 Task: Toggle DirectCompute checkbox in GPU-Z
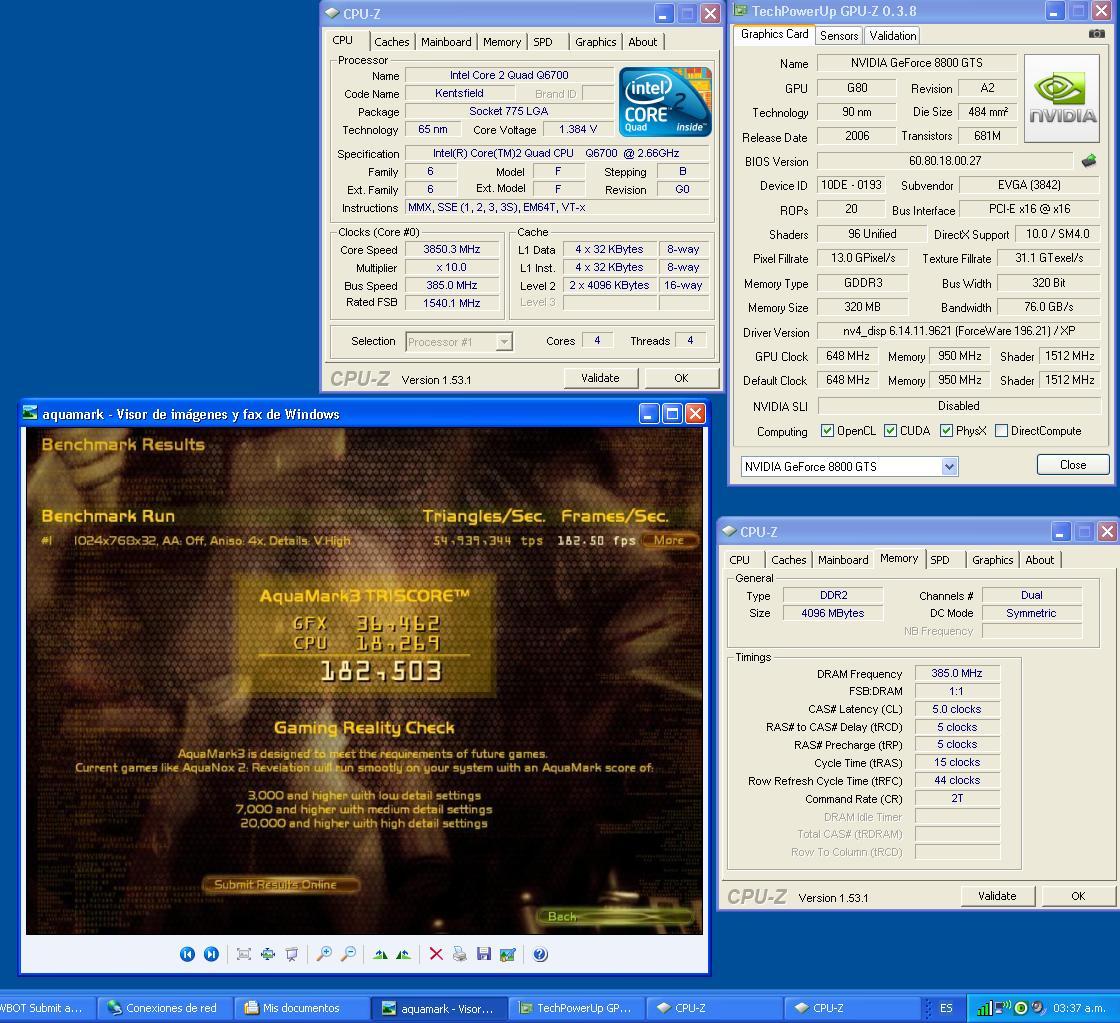tap(1001, 431)
